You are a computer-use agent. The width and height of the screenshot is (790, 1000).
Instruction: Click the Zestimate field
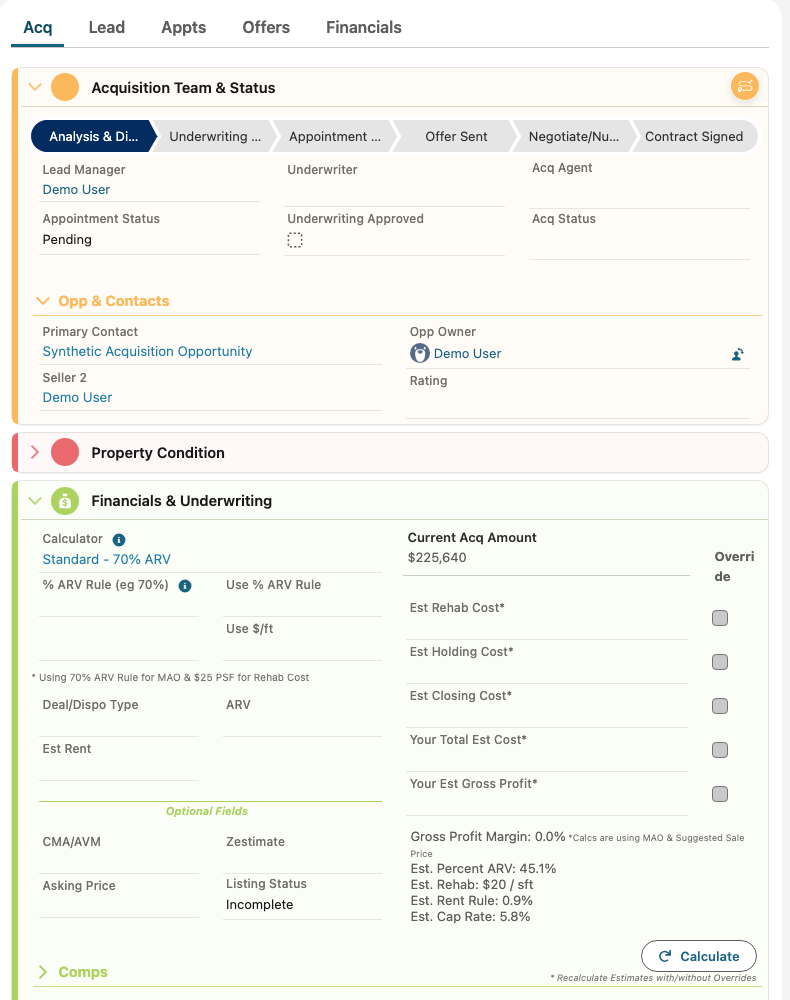pyautogui.click(x=302, y=853)
